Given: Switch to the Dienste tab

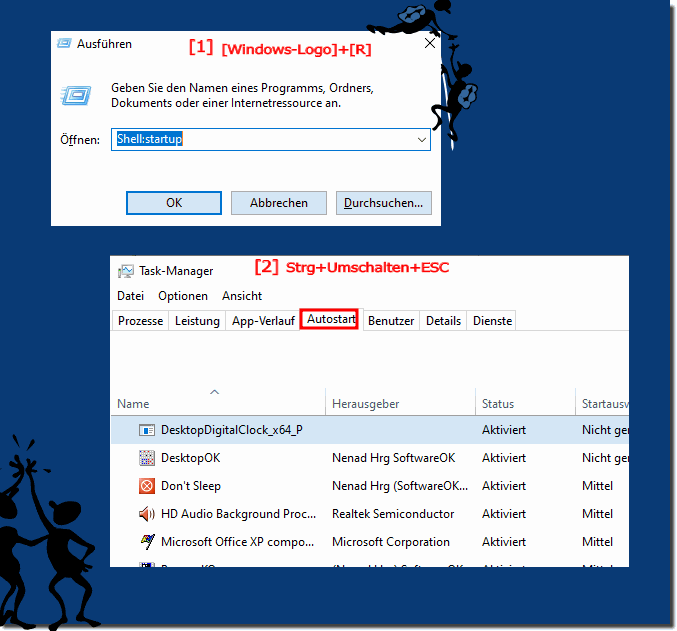Looking at the screenshot, I should tap(492, 321).
